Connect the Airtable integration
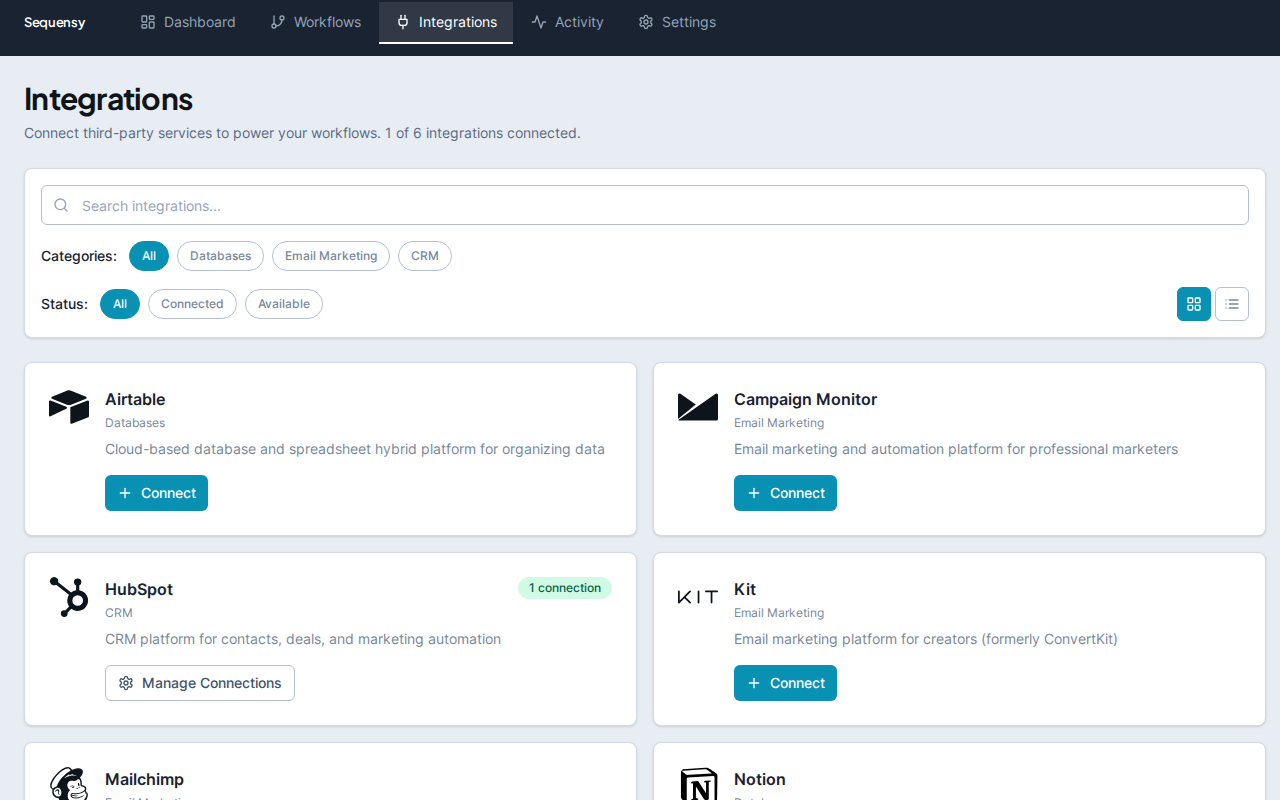 click(156, 493)
